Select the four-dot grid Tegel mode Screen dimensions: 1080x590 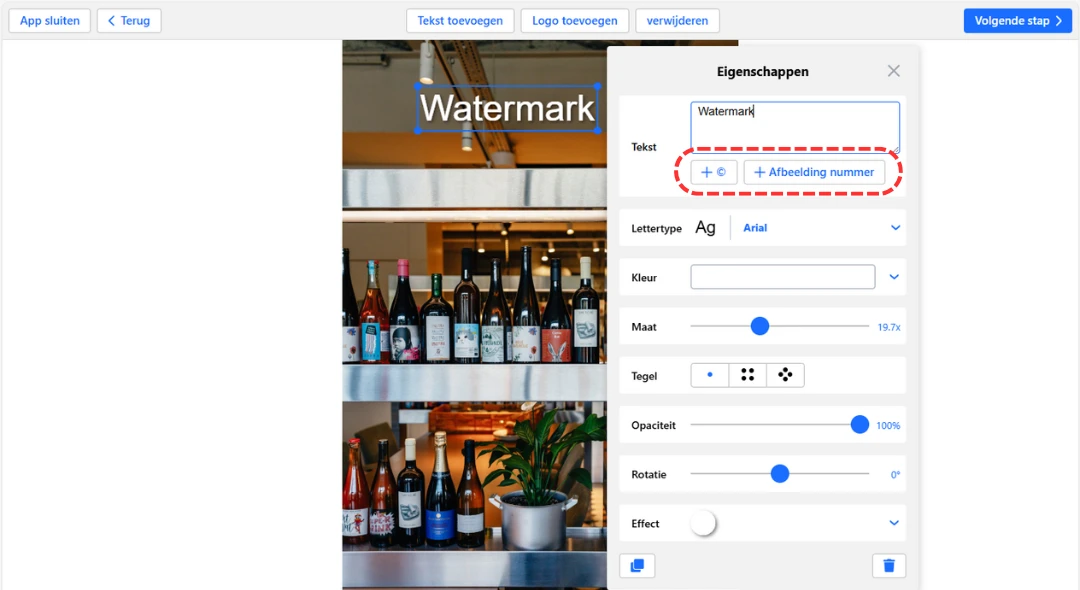747,374
